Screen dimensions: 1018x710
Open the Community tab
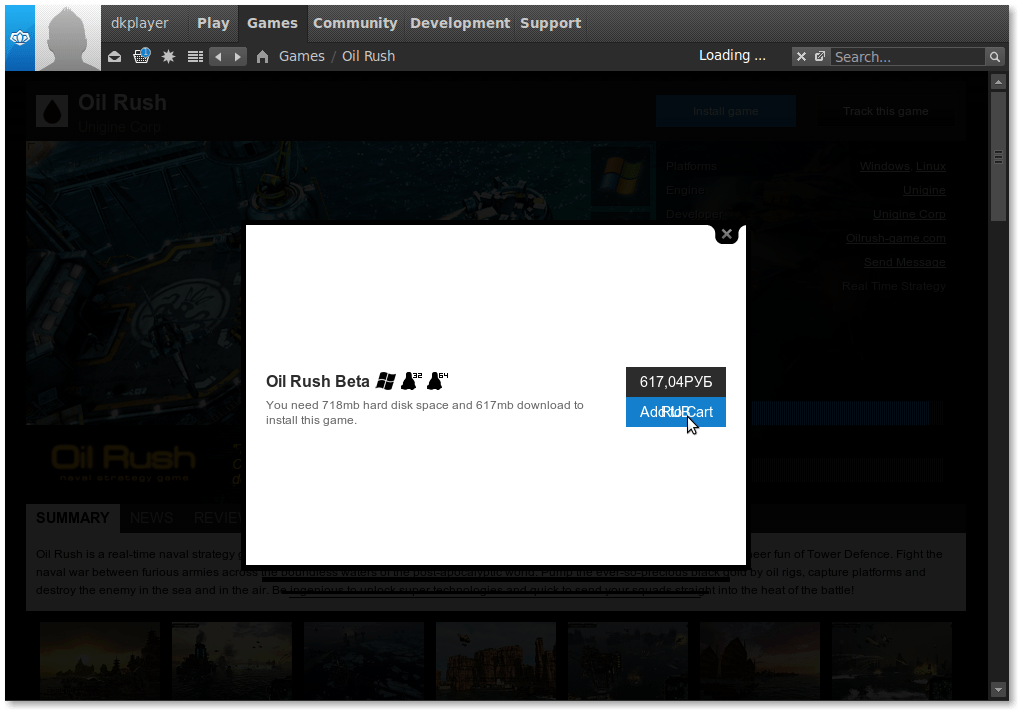click(355, 23)
